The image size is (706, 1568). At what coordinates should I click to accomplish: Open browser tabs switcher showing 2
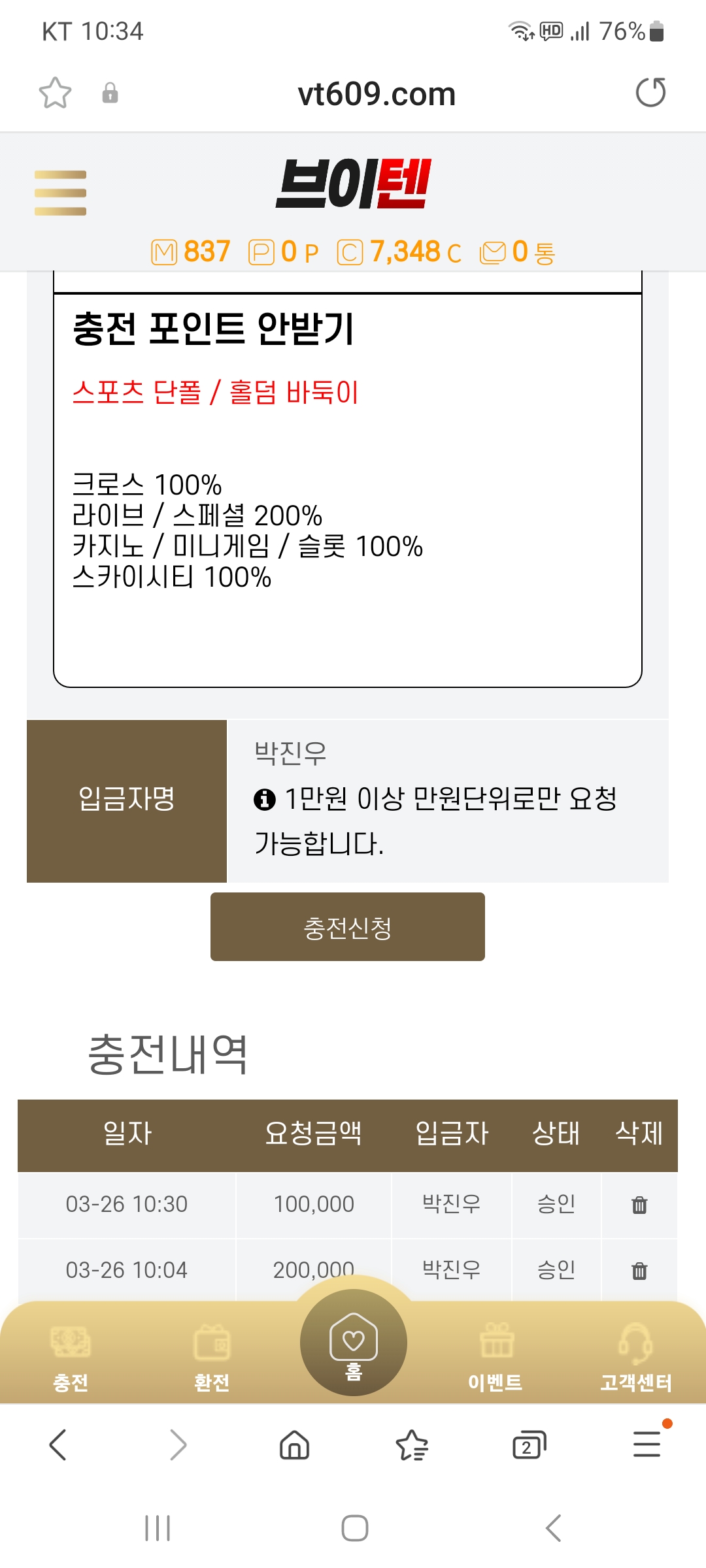pos(529,1445)
